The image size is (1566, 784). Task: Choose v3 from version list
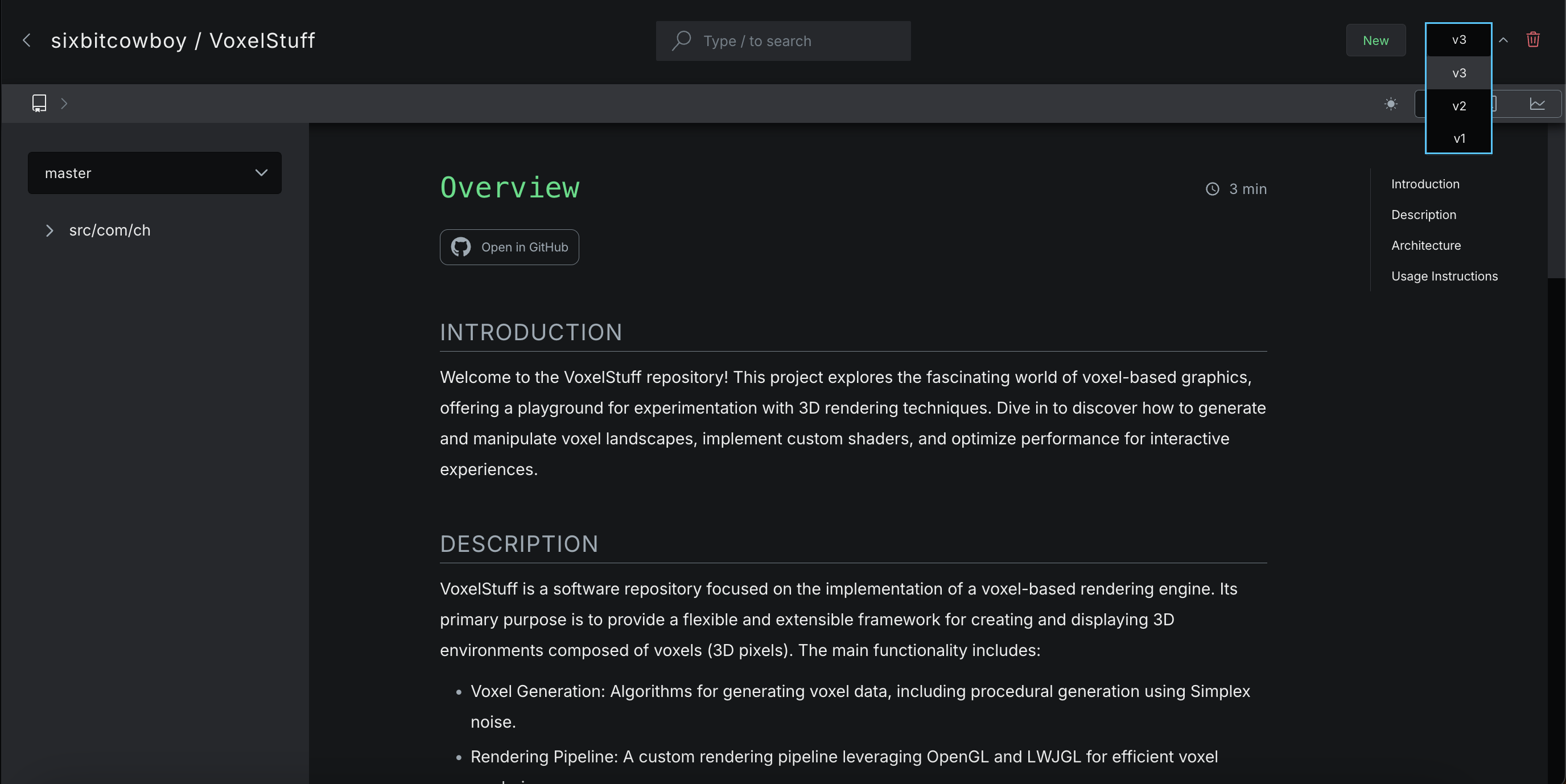click(x=1458, y=73)
